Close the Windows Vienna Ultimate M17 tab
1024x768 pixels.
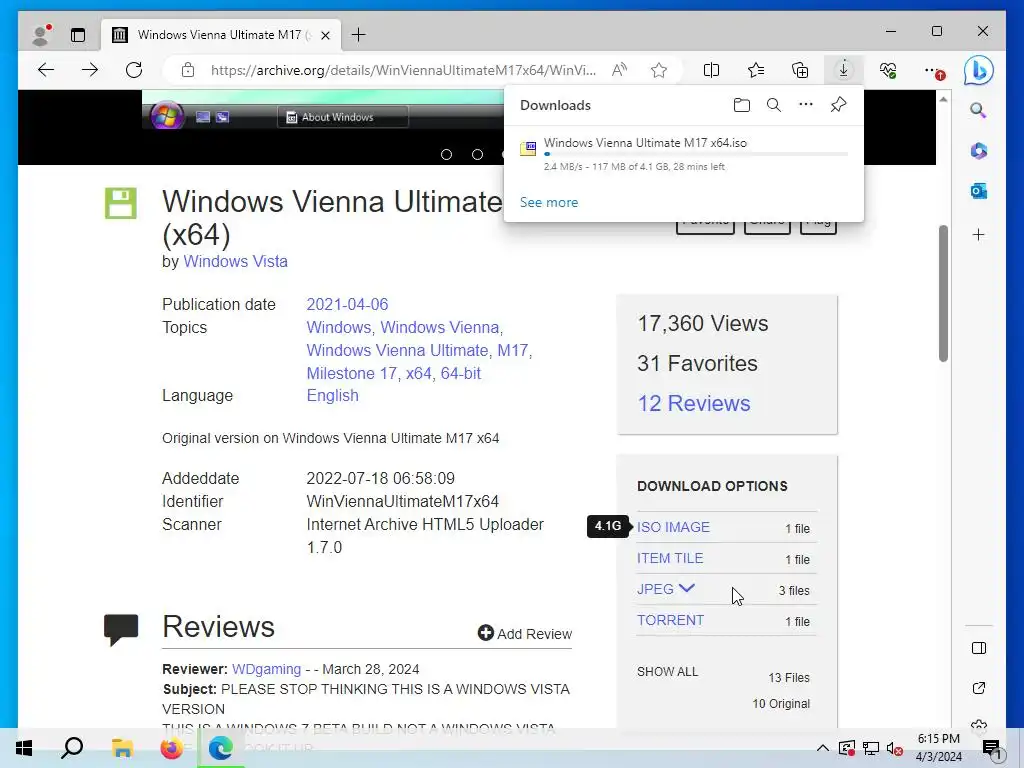pos(325,35)
